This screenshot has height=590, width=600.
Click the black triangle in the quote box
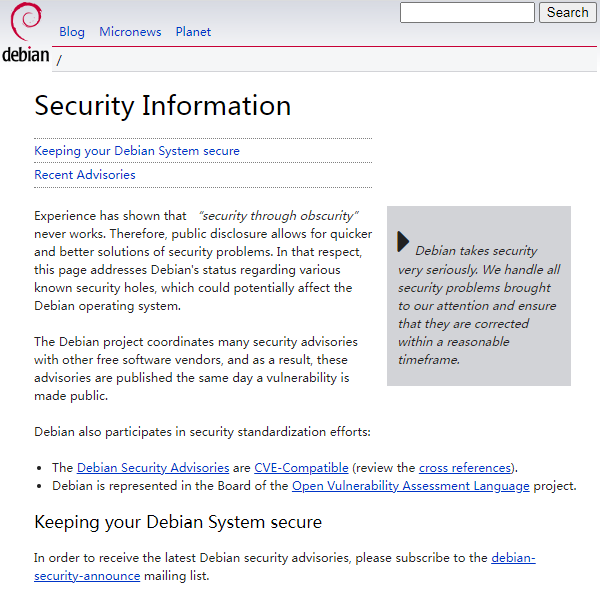(403, 241)
